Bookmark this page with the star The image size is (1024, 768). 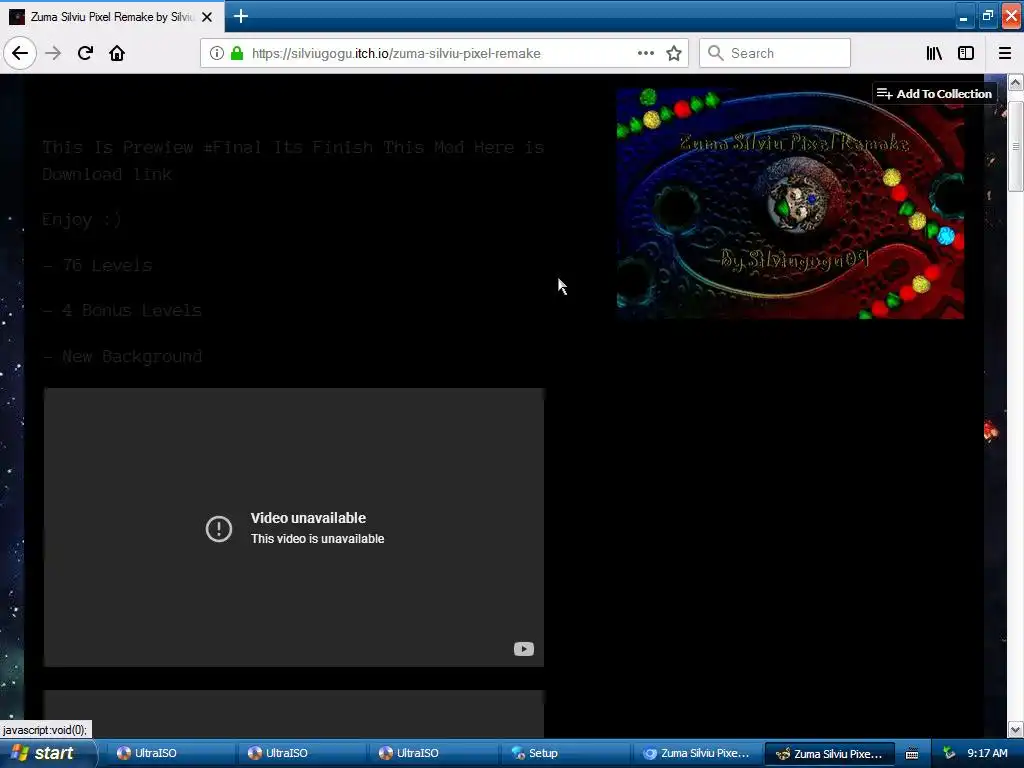tap(674, 53)
